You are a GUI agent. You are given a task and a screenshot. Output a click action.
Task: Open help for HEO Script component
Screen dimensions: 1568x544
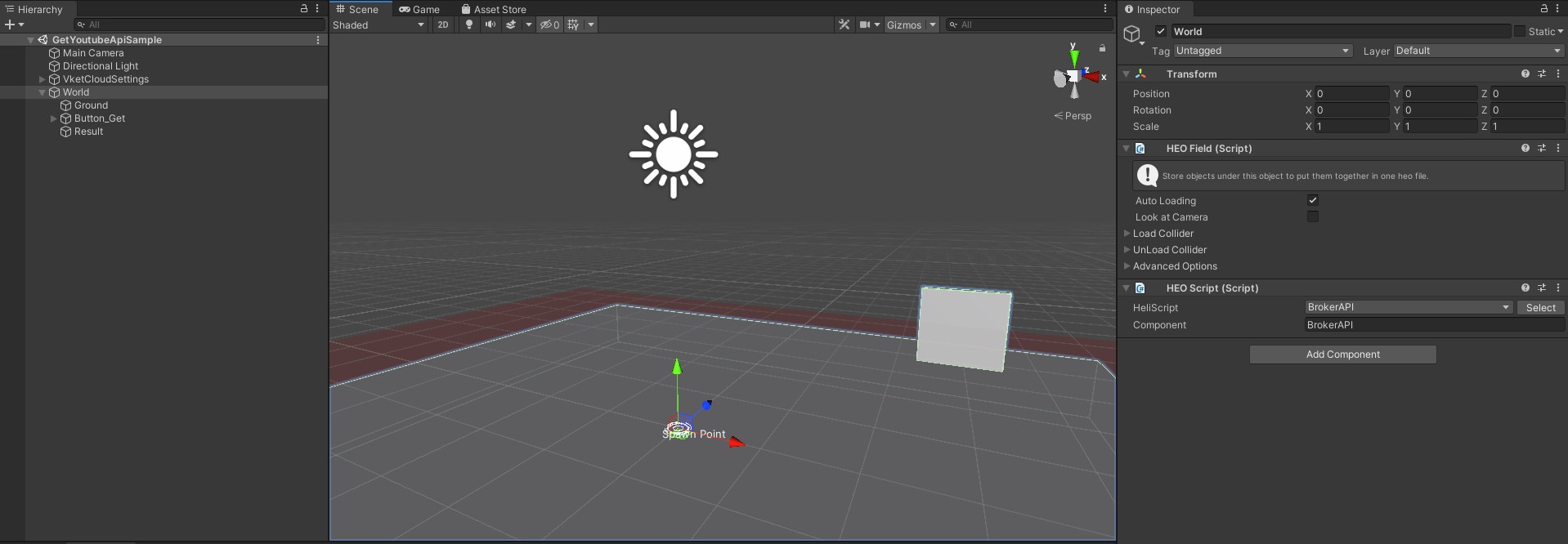1525,288
